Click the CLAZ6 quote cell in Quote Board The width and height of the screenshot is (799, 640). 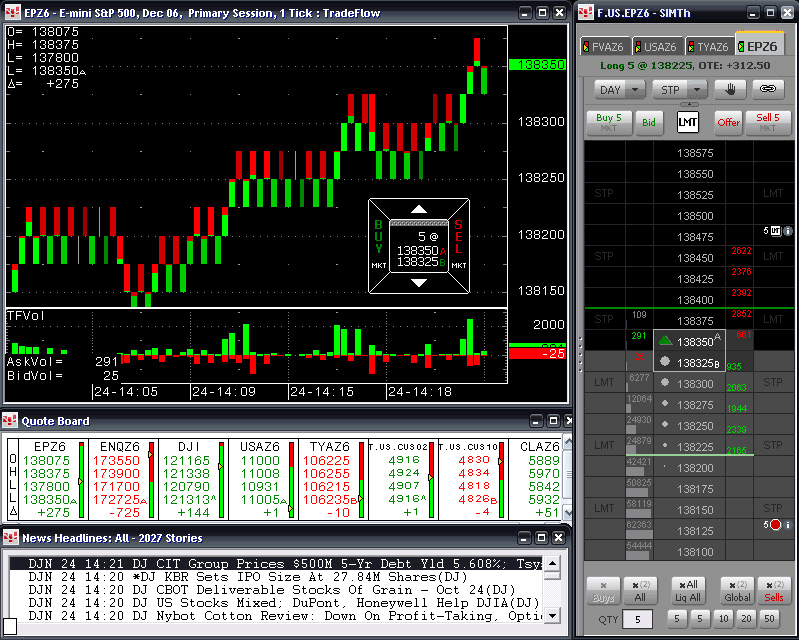[x=537, y=479]
